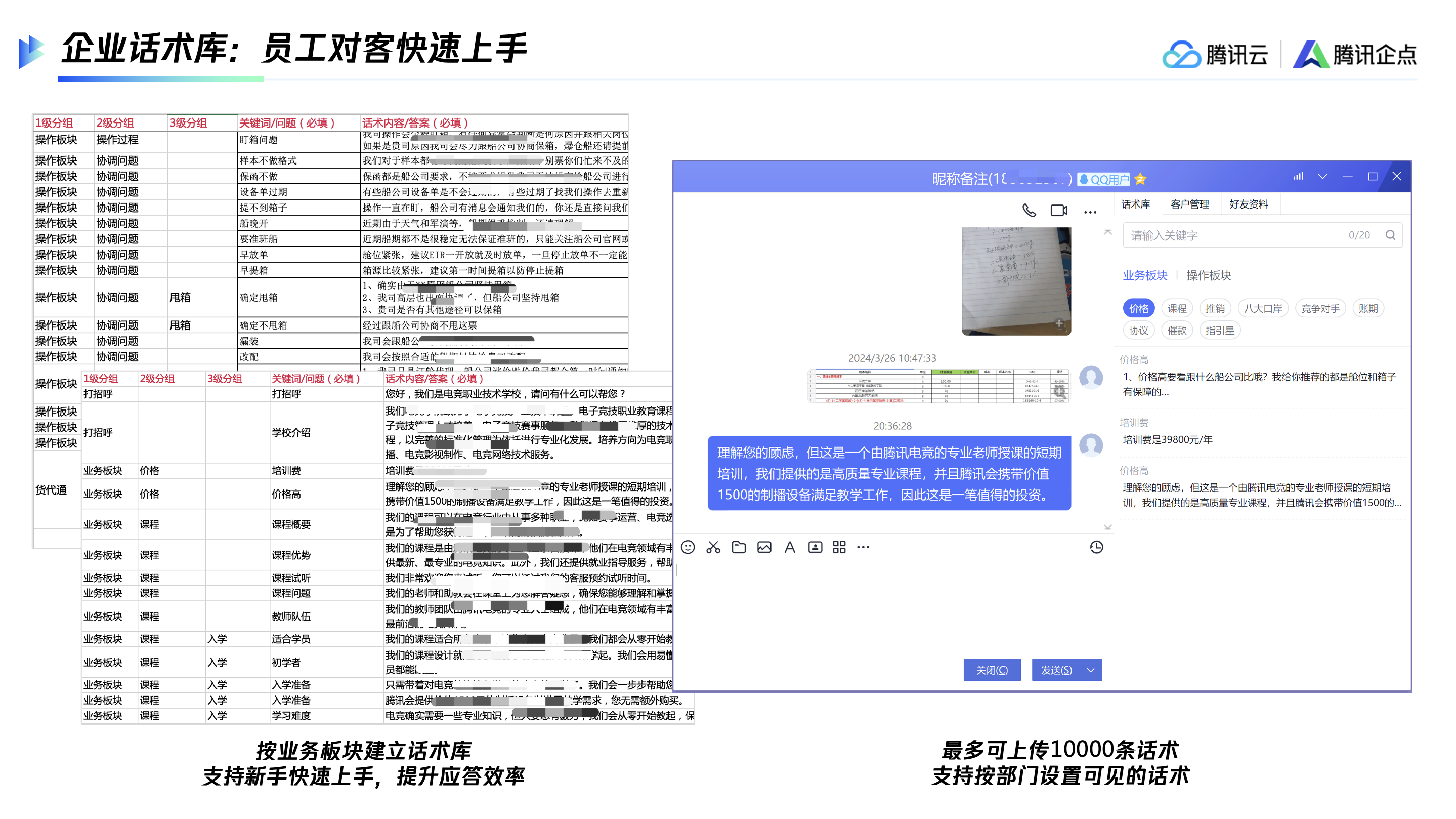Click the up arrow above the chat scroll area
This screenshot has width=1456, height=819.
click(1108, 232)
